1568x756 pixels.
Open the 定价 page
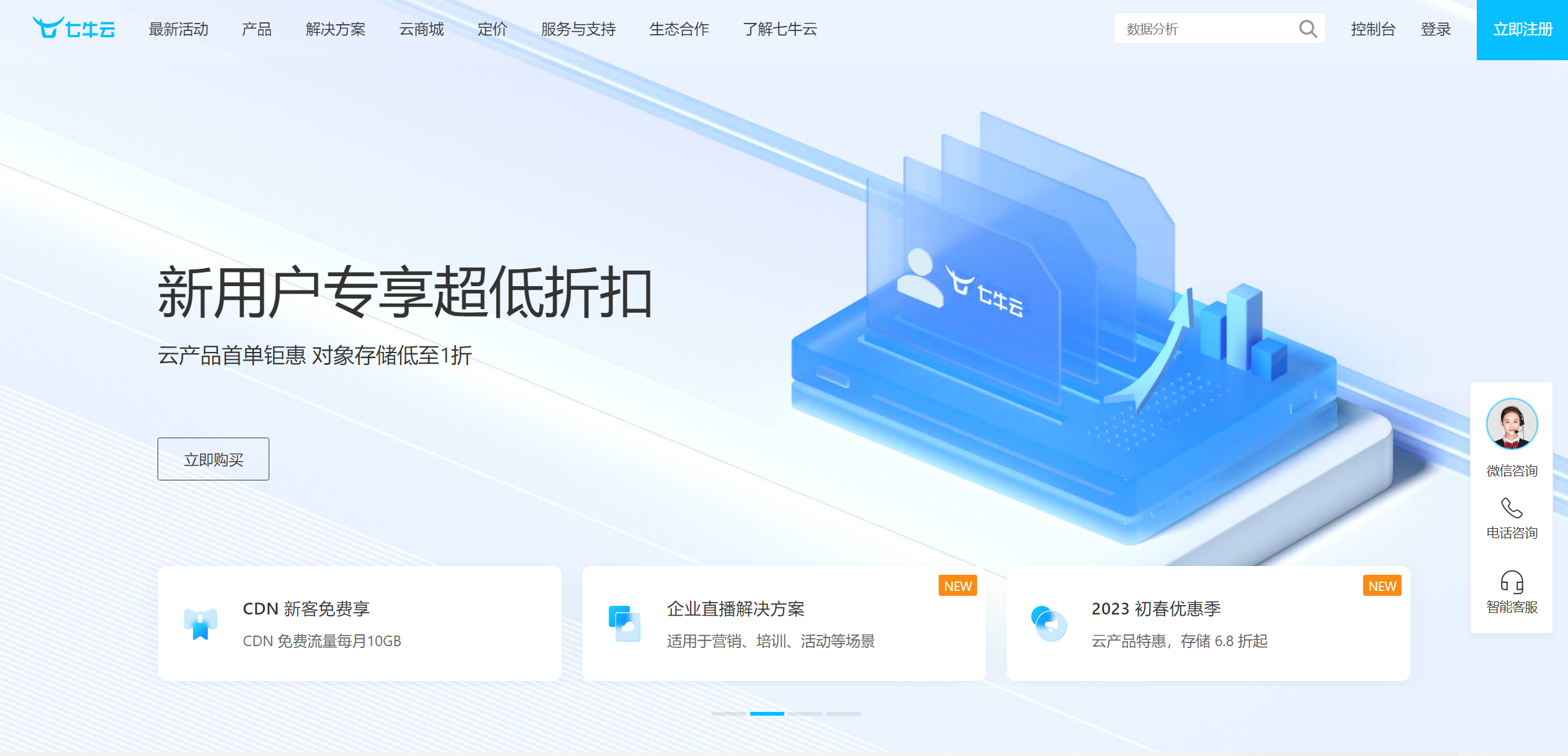493,29
